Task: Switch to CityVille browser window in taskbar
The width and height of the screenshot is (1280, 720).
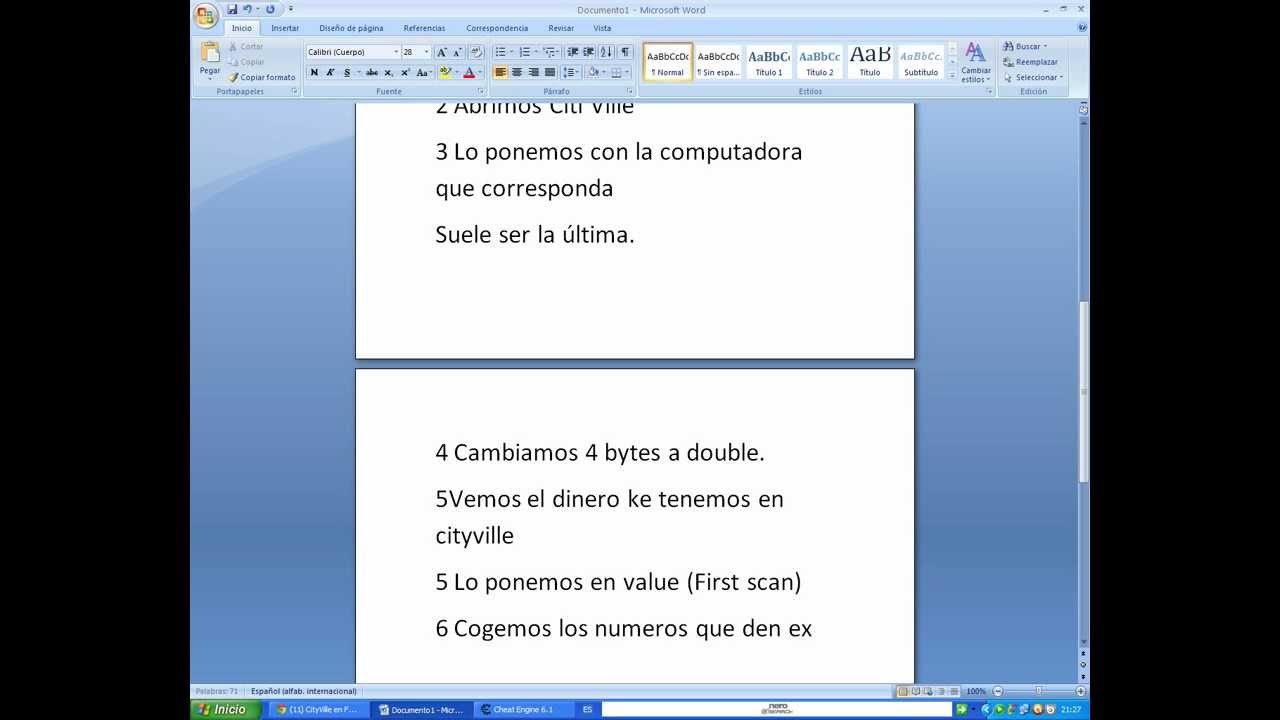Action: coord(317,709)
